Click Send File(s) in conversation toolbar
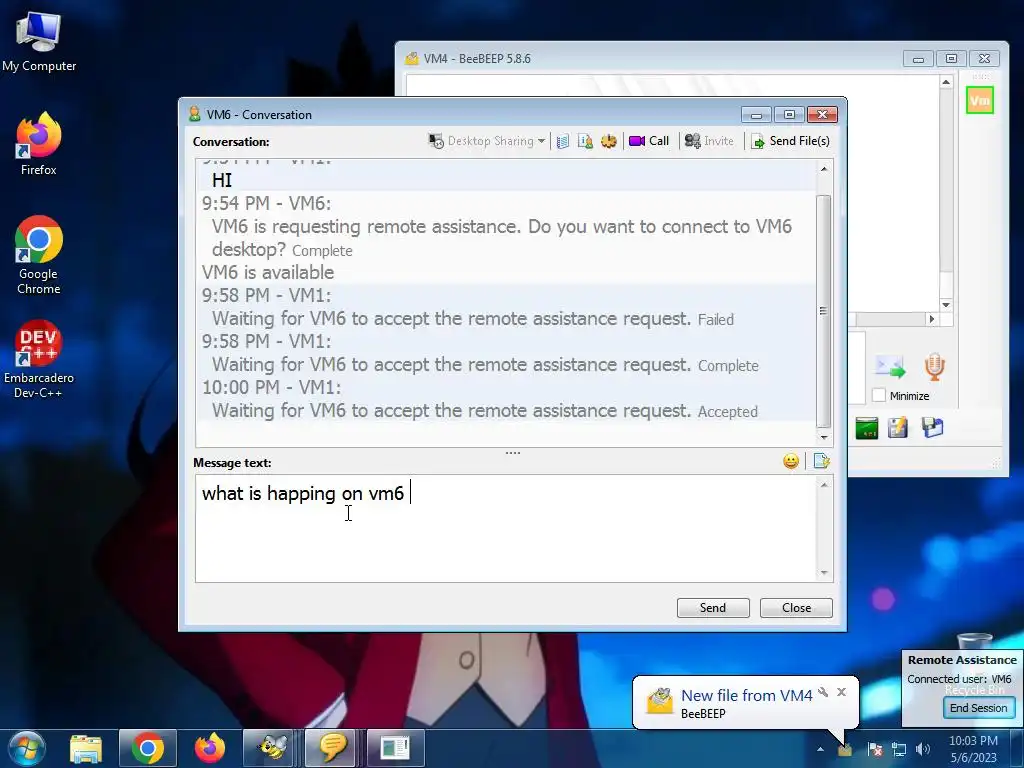Image resolution: width=1024 pixels, height=768 pixels. [790, 141]
